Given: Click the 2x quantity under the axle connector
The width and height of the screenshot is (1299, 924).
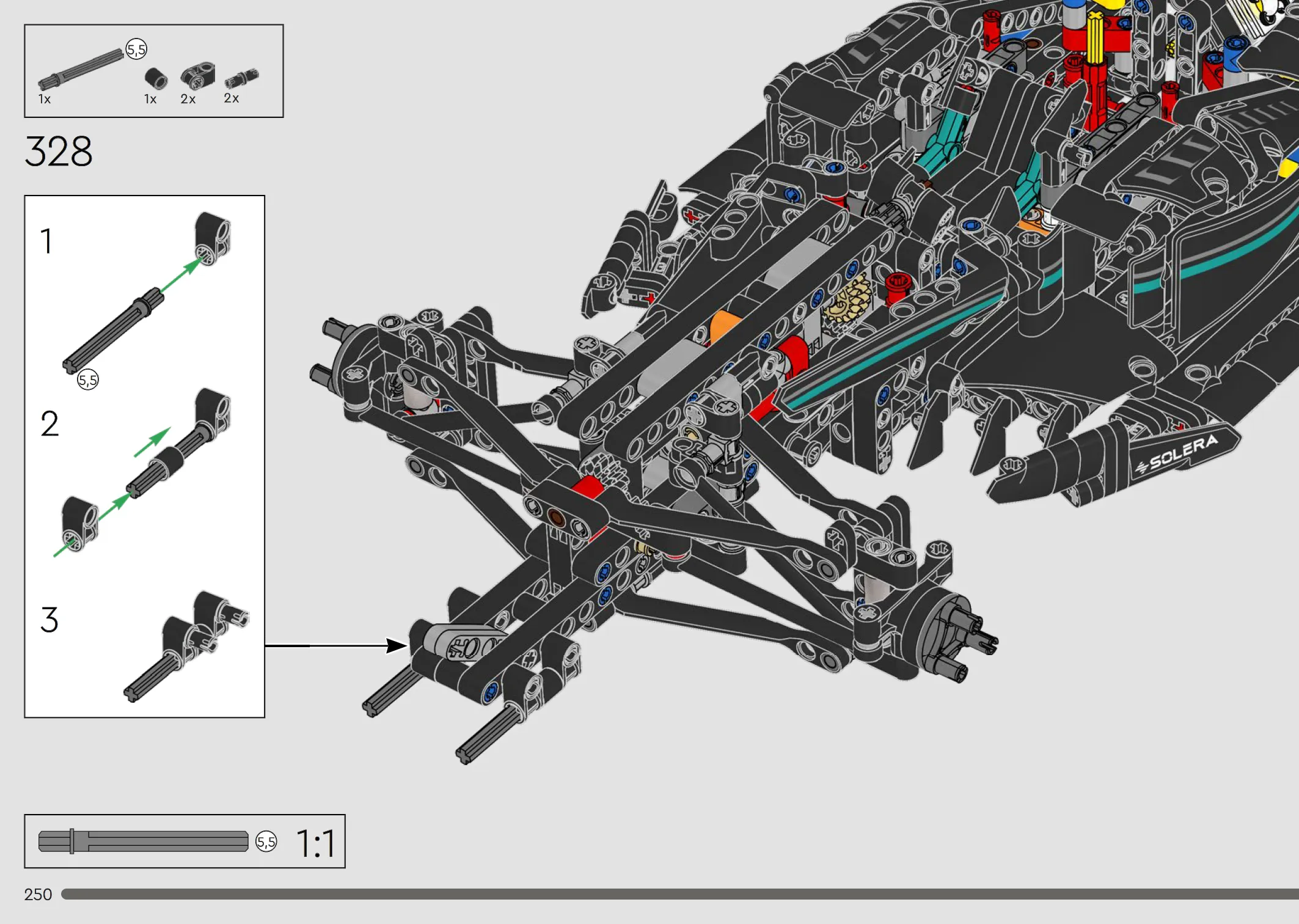Looking at the screenshot, I should click(x=188, y=99).
